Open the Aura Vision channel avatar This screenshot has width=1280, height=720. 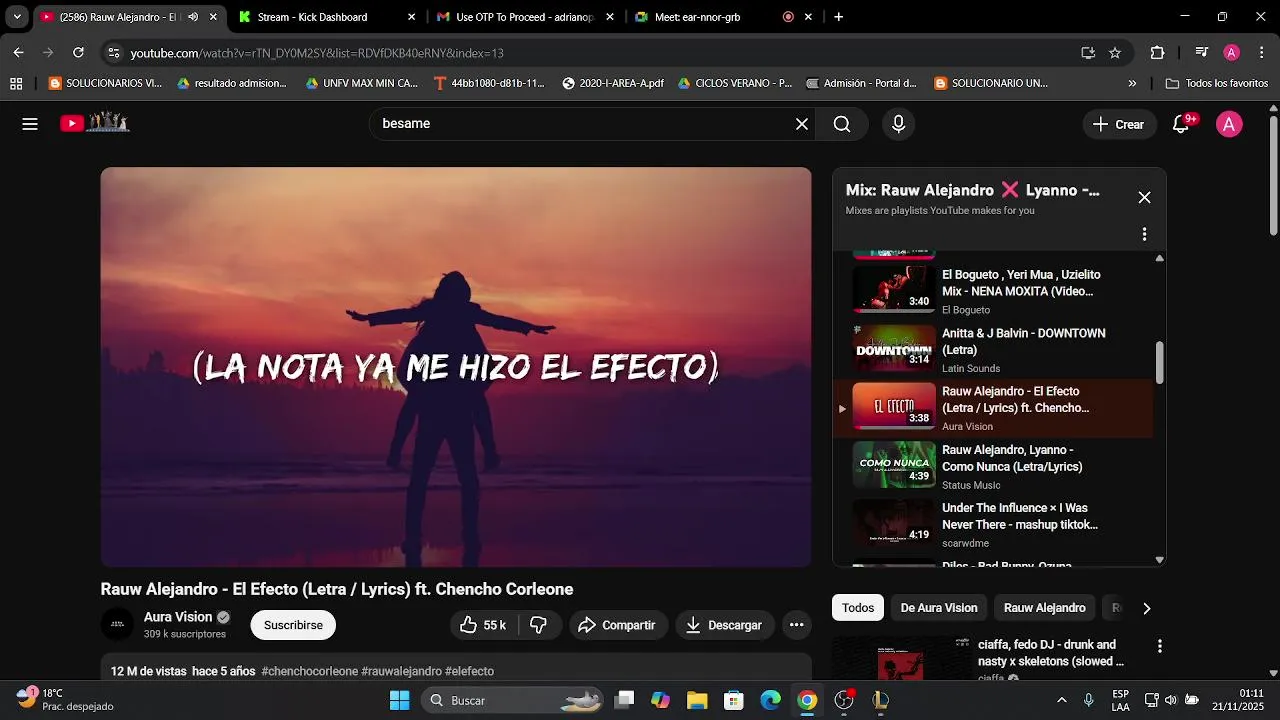pyautogui.click(x=117, y=624)
